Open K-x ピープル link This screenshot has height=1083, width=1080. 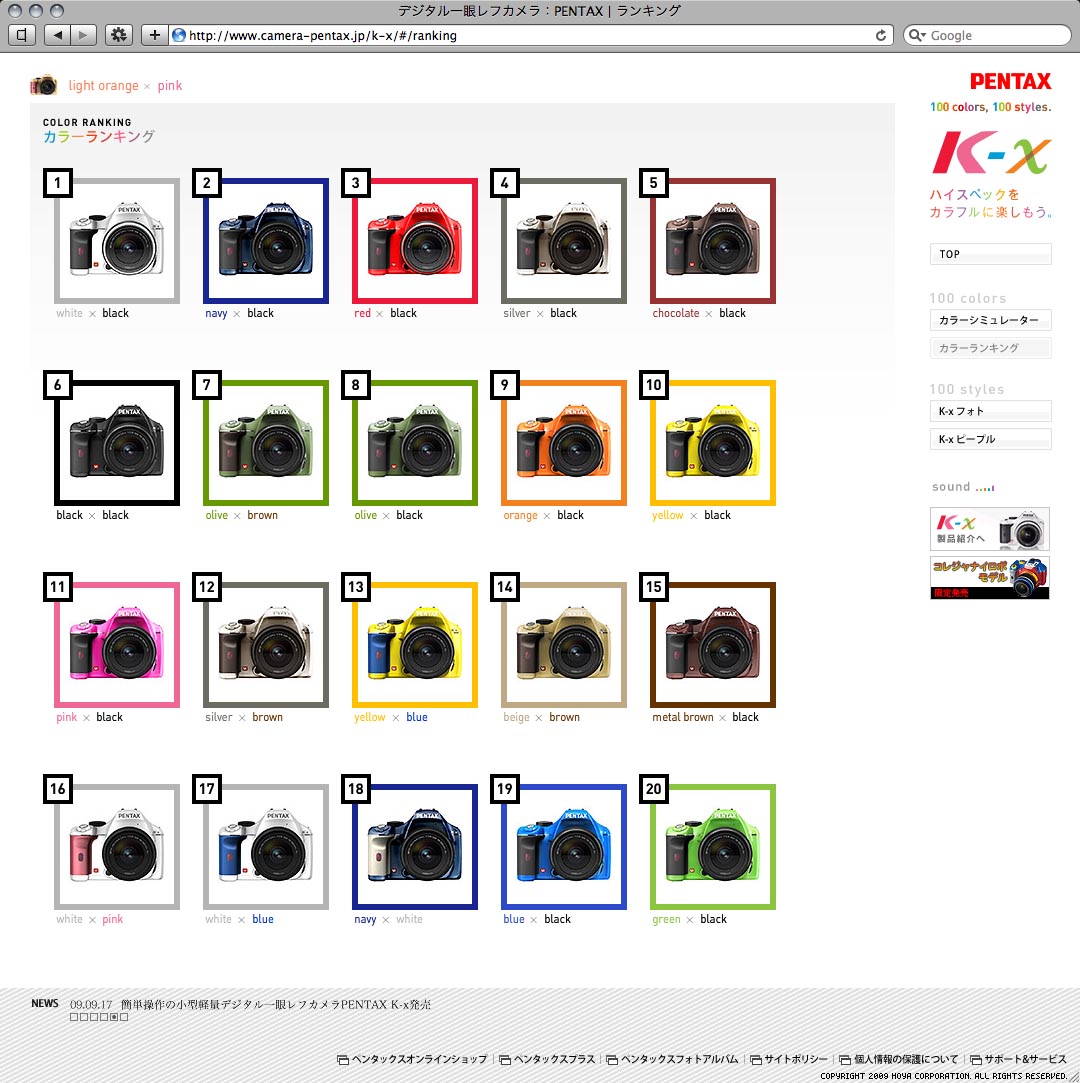(990, 439)
